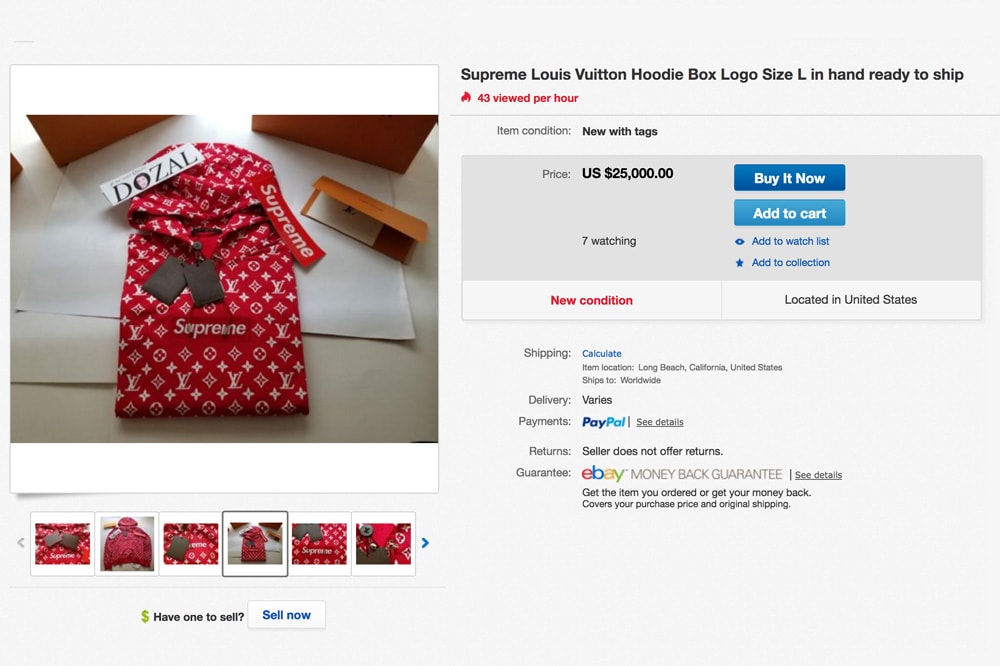Select the Located in United States tab
Image resolution: width=1000 pixels, height=666 pixels.
850,300
